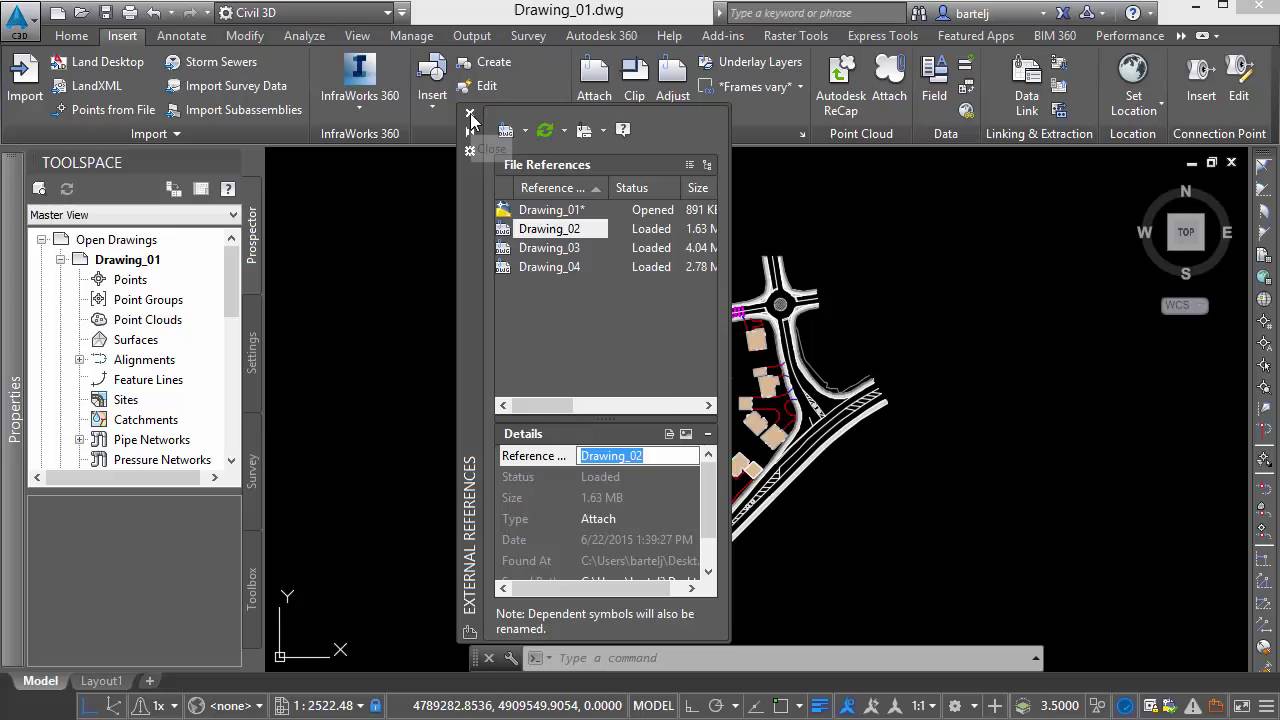Switch to the Home ribbon tab
The width and height of the screenshot is (1280, 720).
coord(71,35)
